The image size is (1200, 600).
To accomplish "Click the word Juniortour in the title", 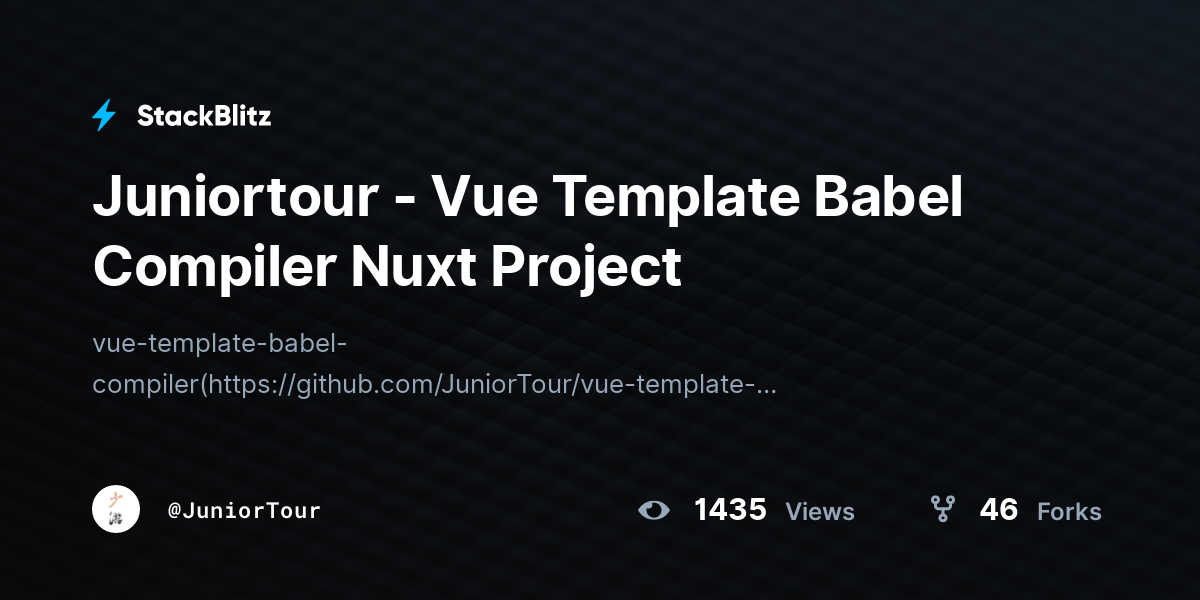I will tap(235, 198).
